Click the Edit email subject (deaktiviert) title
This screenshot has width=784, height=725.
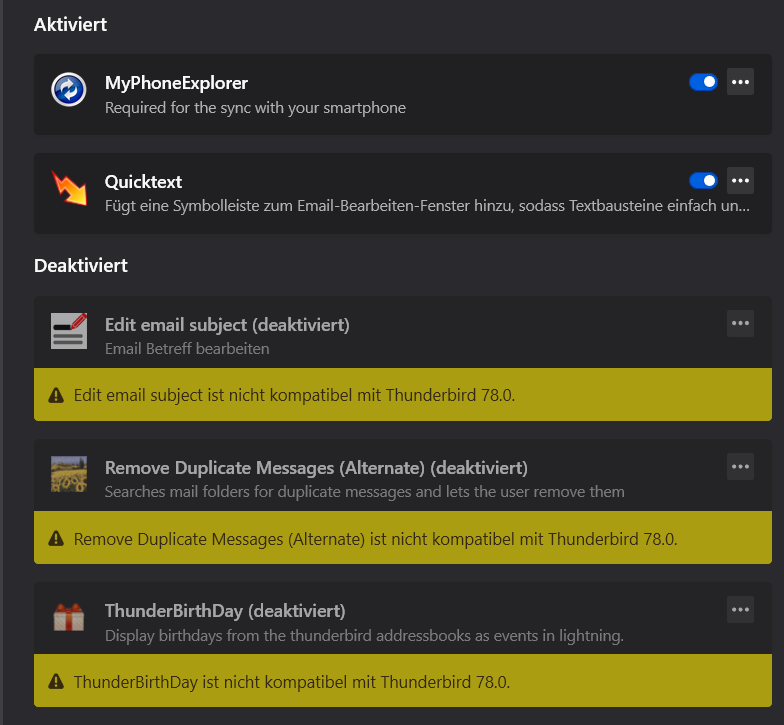pos(227,325)
